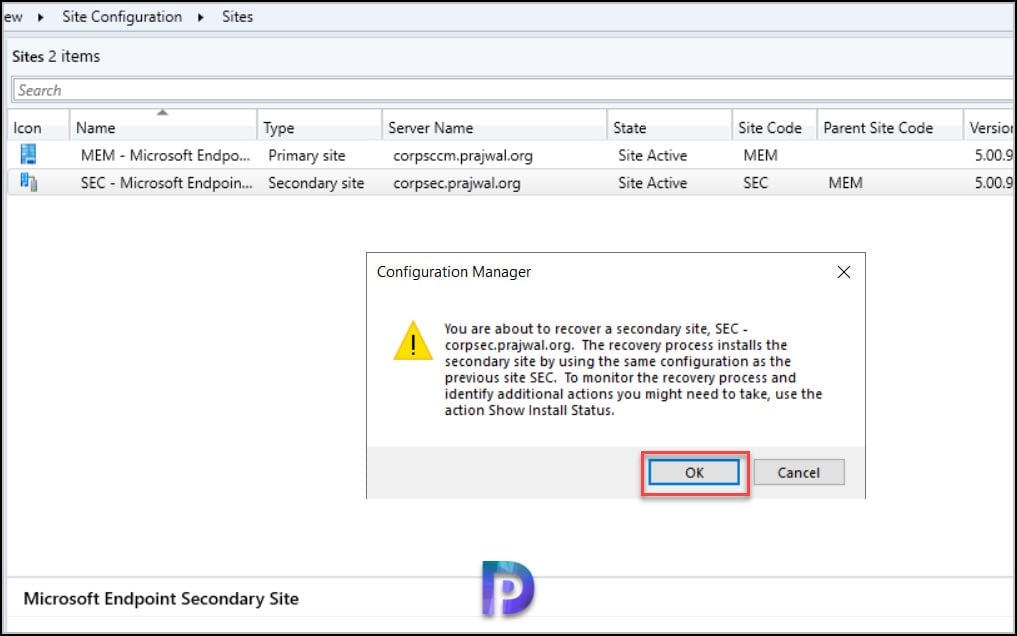The height and width of the screenshot is (636, 1017).
Task: Open Sites in the breadcrumb path
Action: [x=237, y=17]
